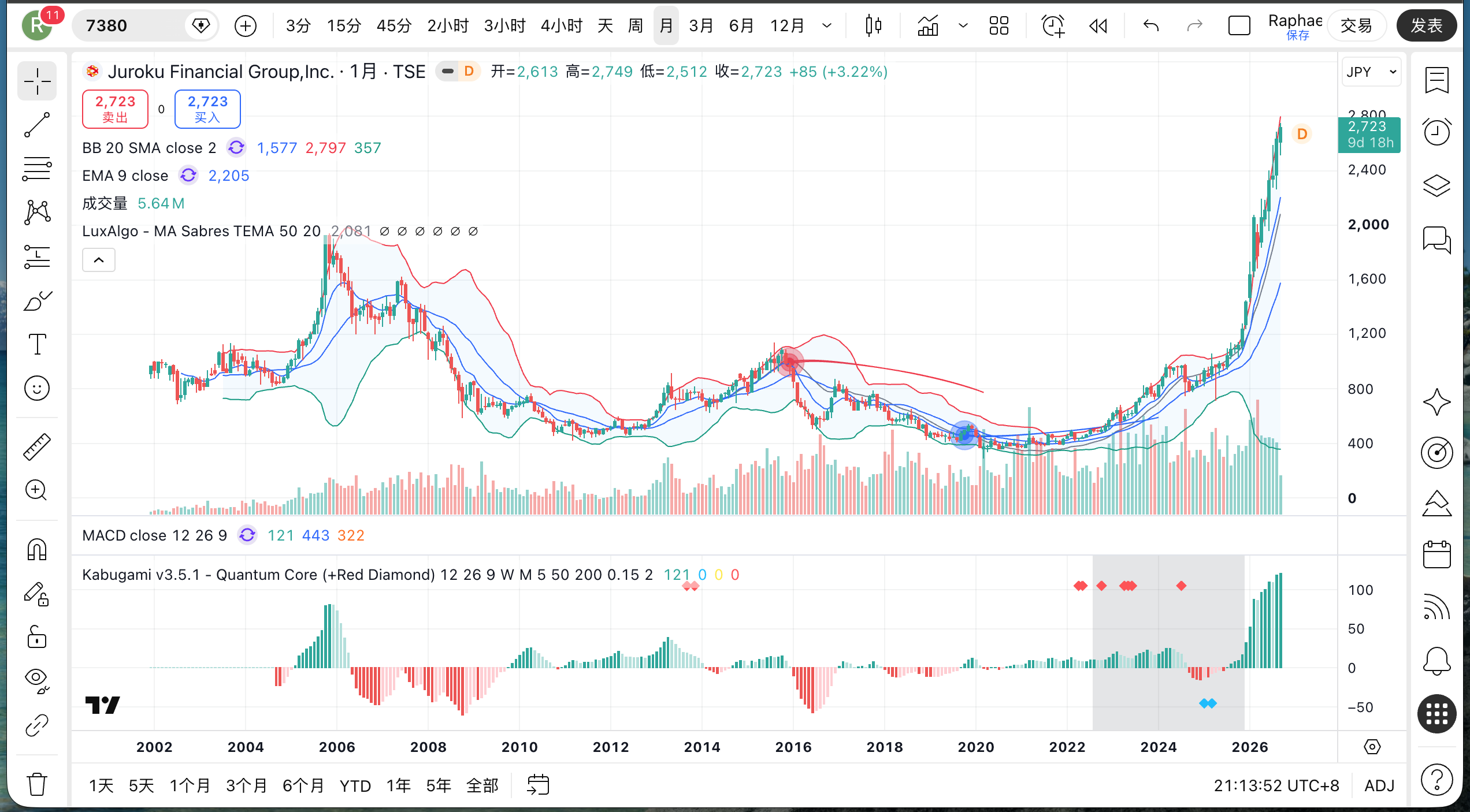Click the 发表 publish button
Image resolution: width=1470 pixels, height=812 pixels.
(x=1426, y=25)
